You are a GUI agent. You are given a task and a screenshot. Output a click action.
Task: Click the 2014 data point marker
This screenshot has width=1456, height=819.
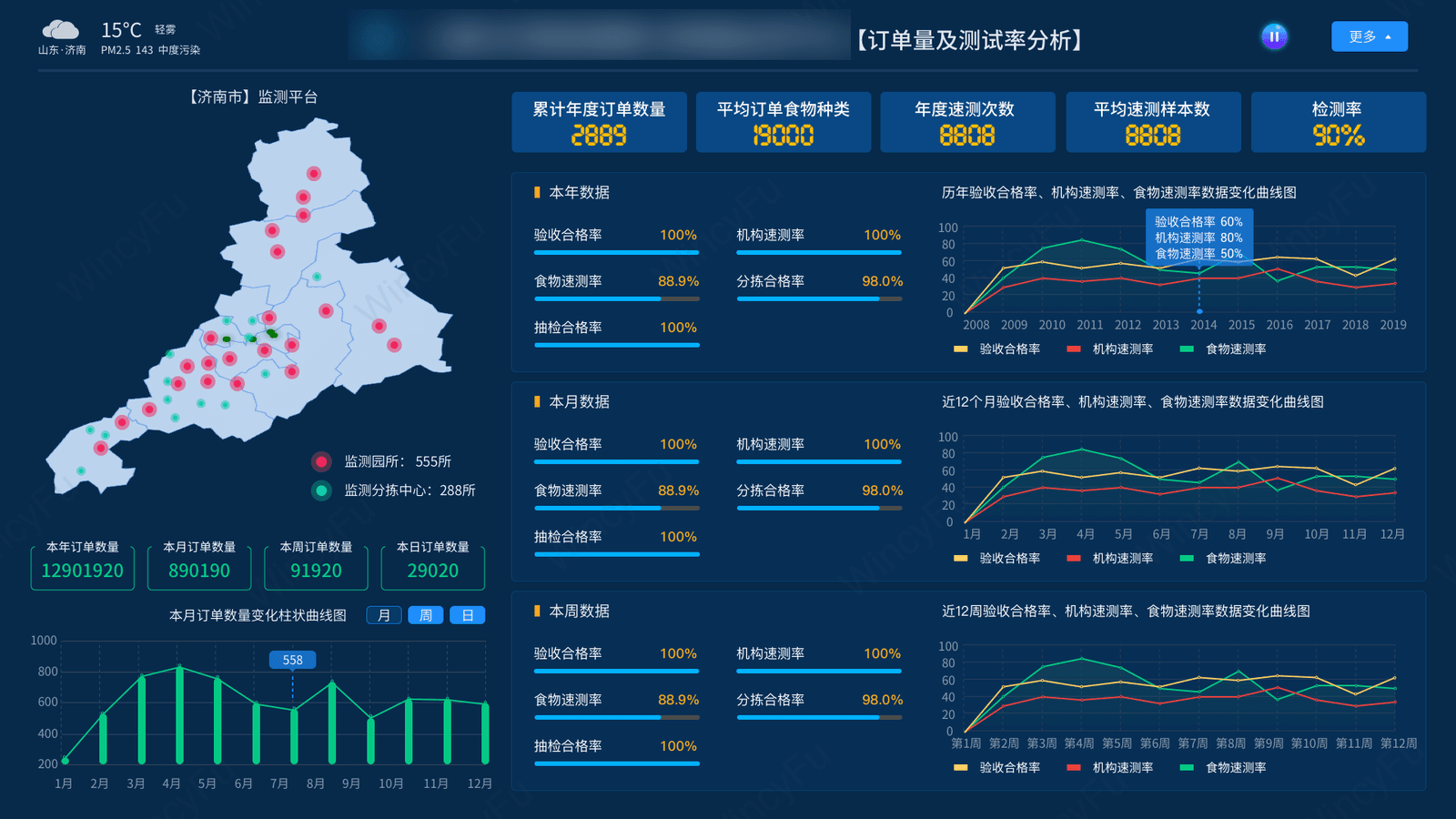click(1199, 311)
